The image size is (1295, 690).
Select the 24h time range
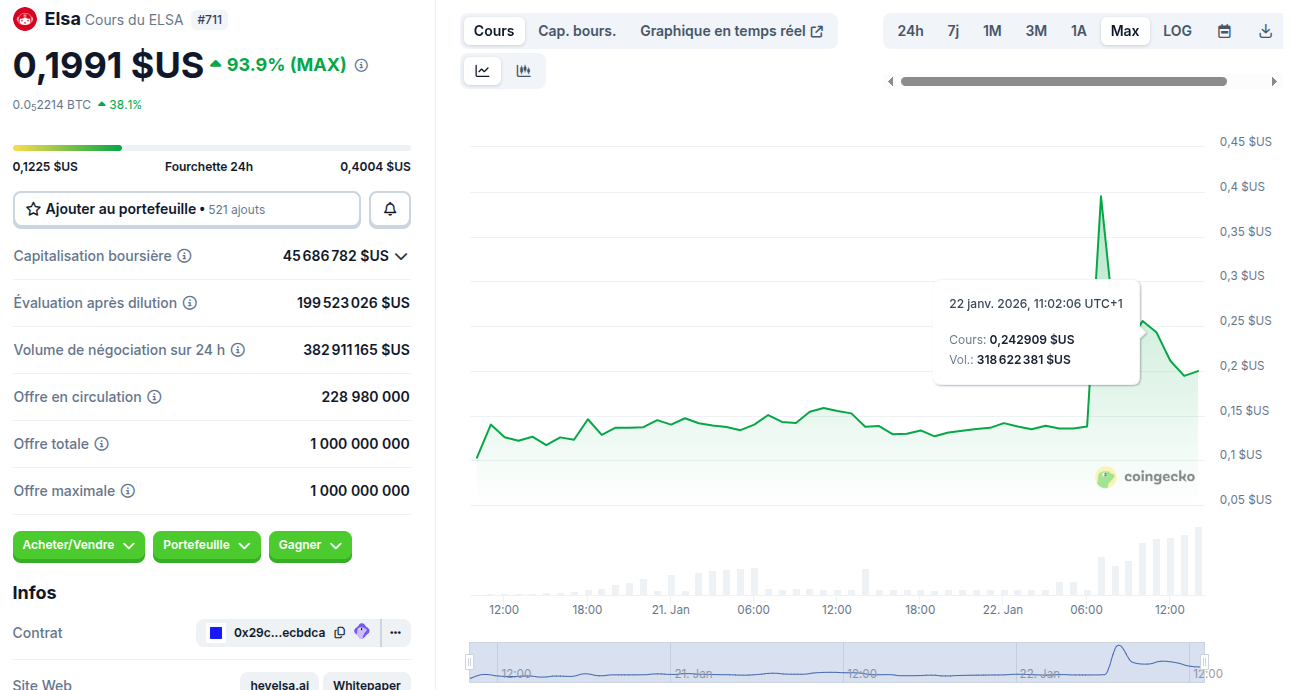910,31
